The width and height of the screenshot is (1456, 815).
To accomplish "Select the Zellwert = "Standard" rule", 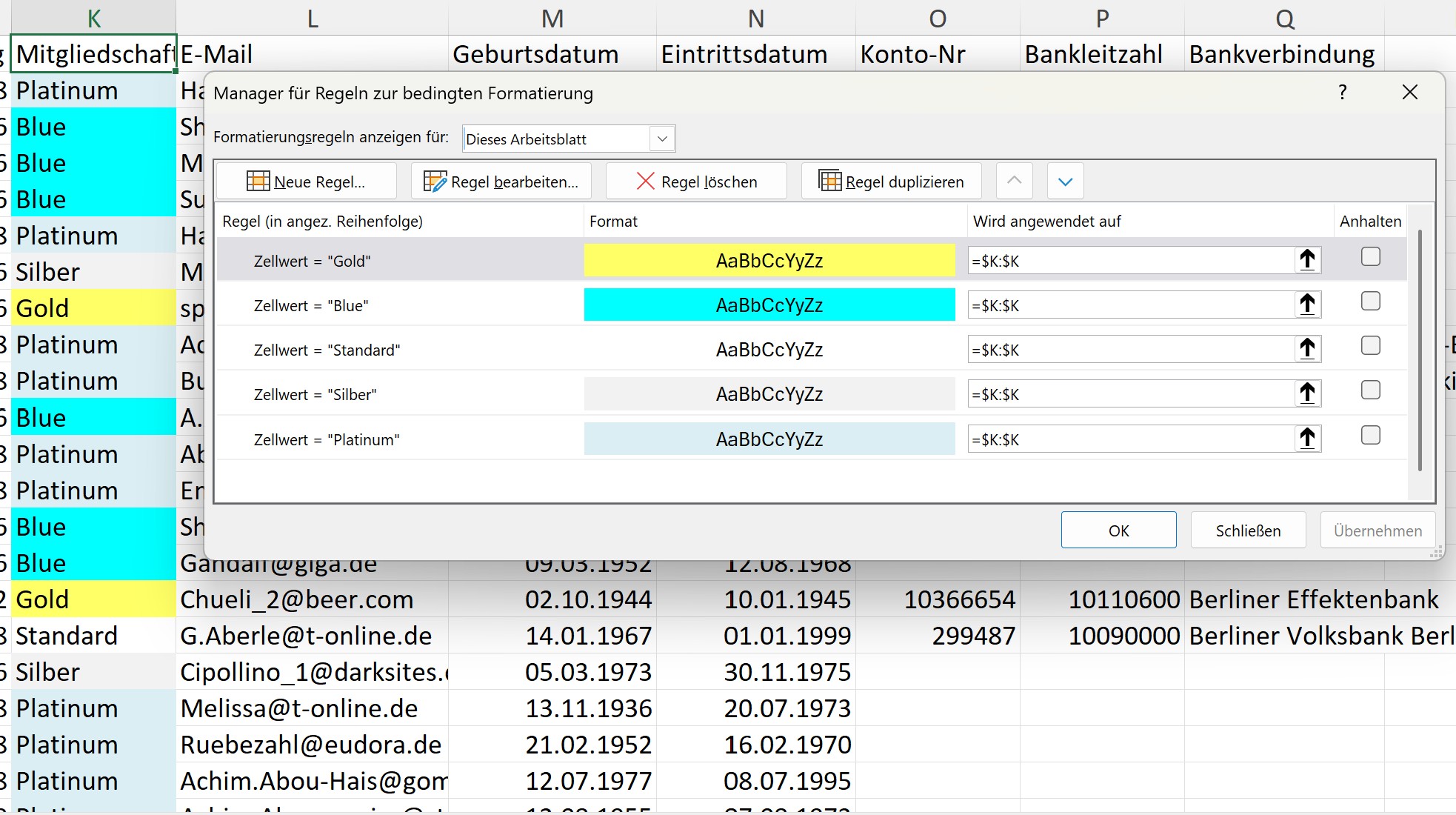I will coord(327,350).
